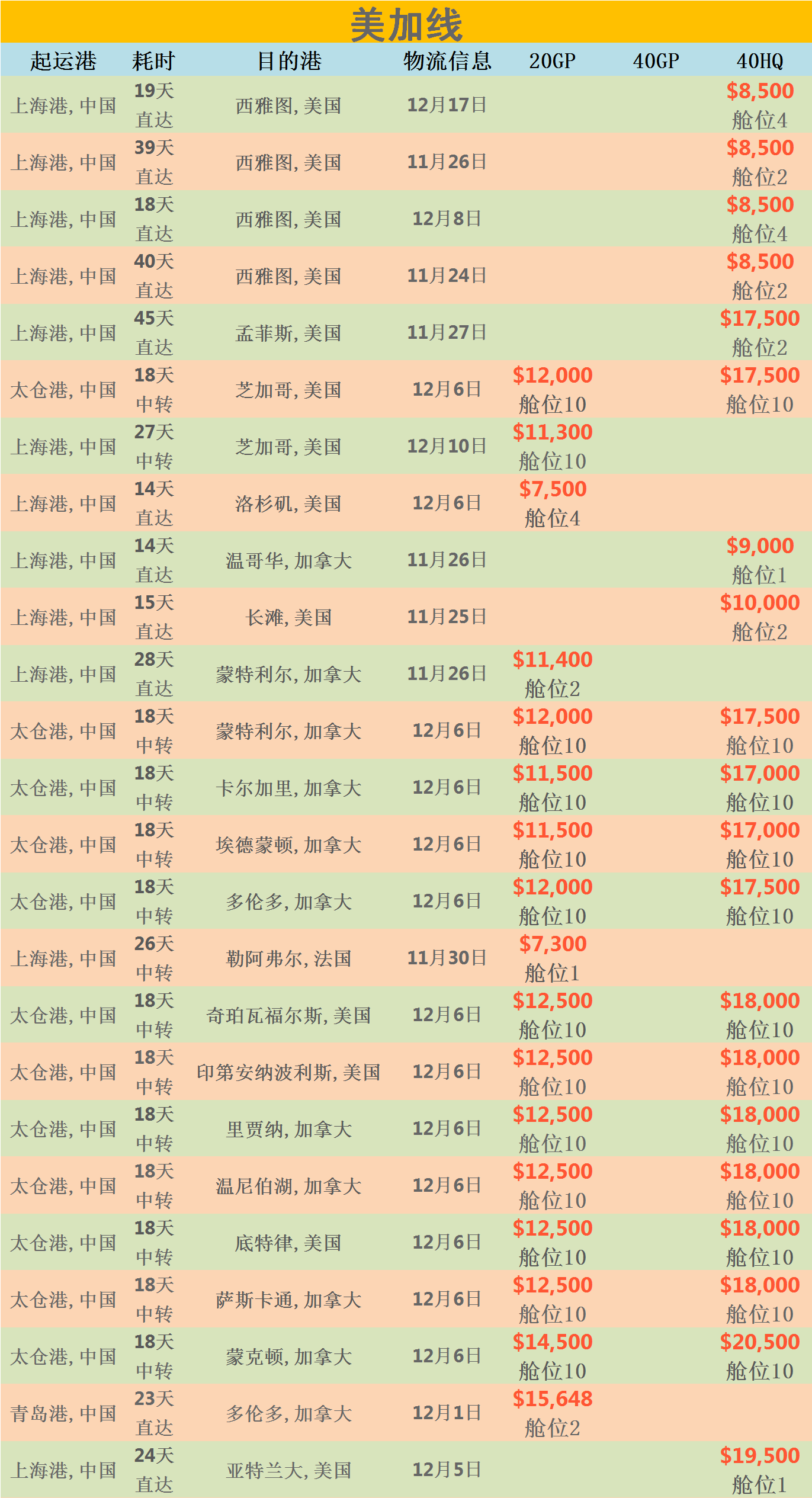Click the 美加线 title banner
Screen dimensions: 812x1498
coord(406,24)
